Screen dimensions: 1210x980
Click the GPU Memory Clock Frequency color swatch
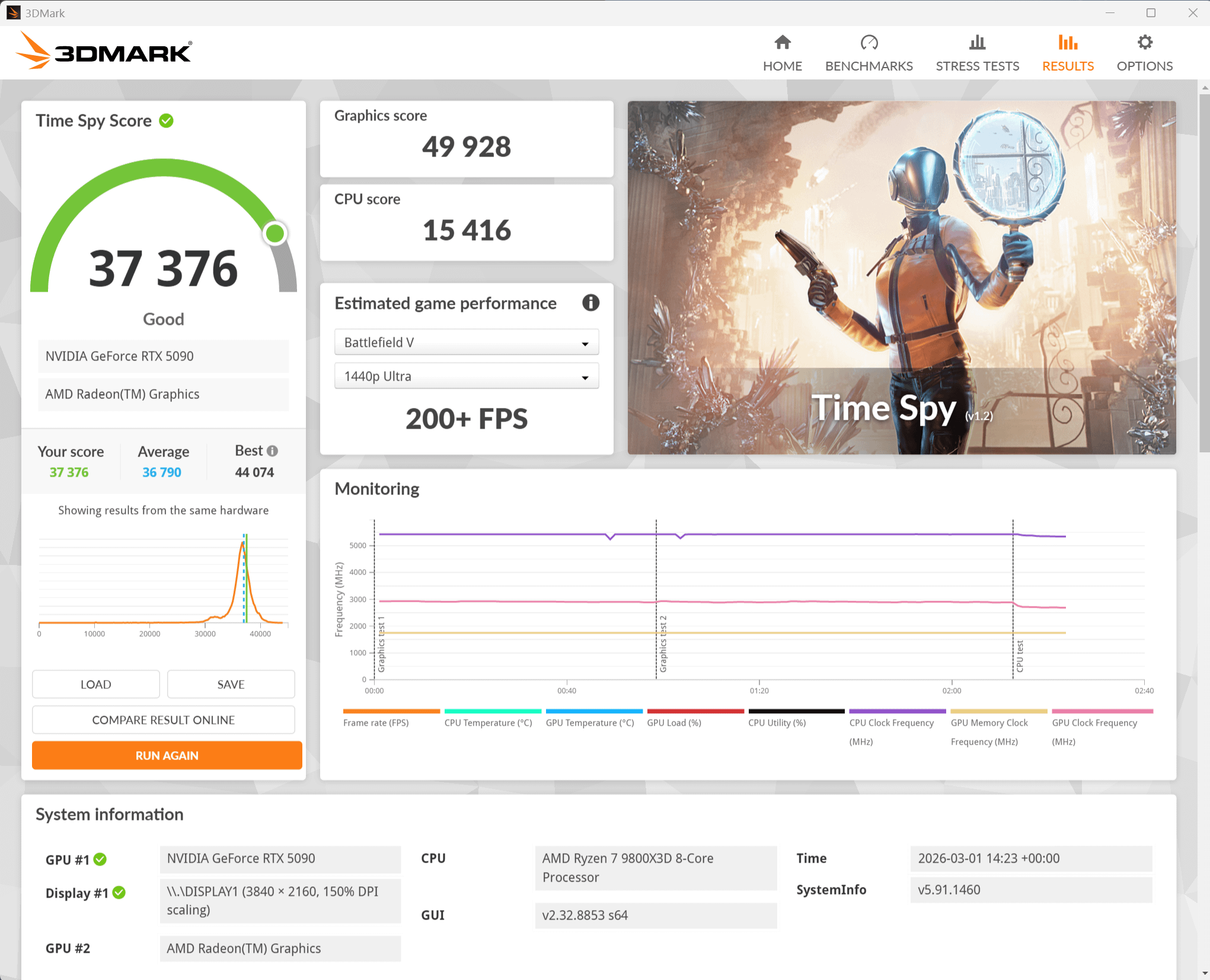point(998,711)
